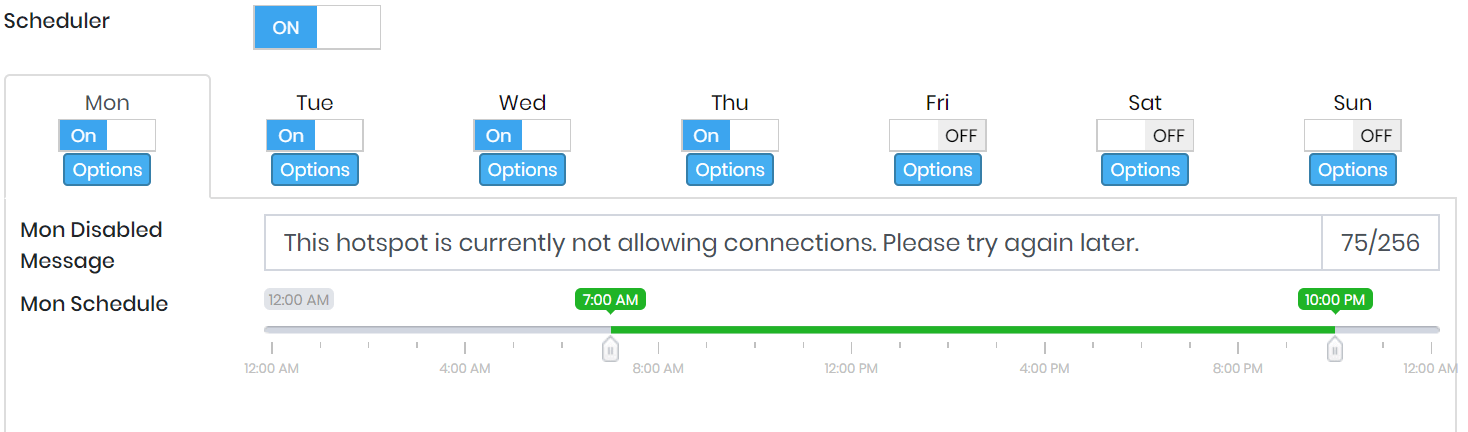1468x432 pixels.
Task: Turn off the main Scheduler switch
Action: [x=316, y=27]
